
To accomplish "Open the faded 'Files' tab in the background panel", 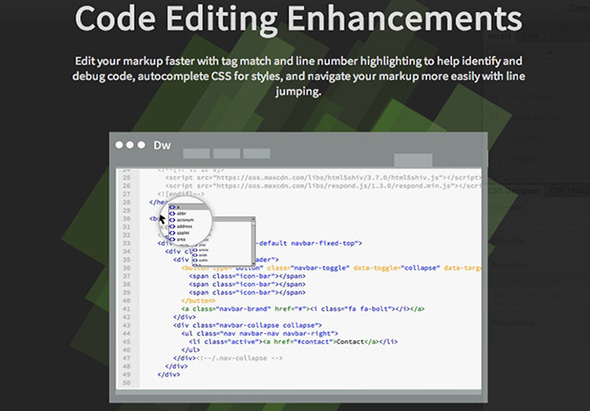I will [529, 37].
